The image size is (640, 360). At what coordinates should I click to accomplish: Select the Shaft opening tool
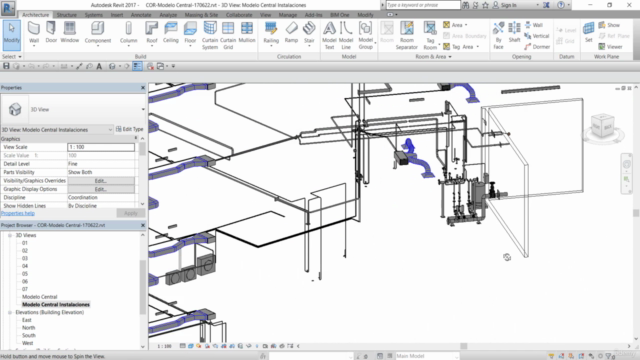coord(514,33)
